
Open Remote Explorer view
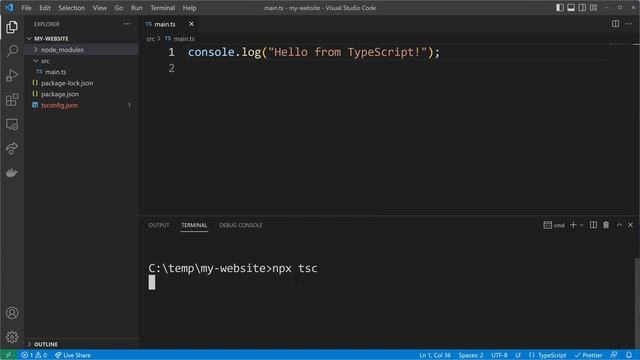pyautogui.click(x=12, y=124)
